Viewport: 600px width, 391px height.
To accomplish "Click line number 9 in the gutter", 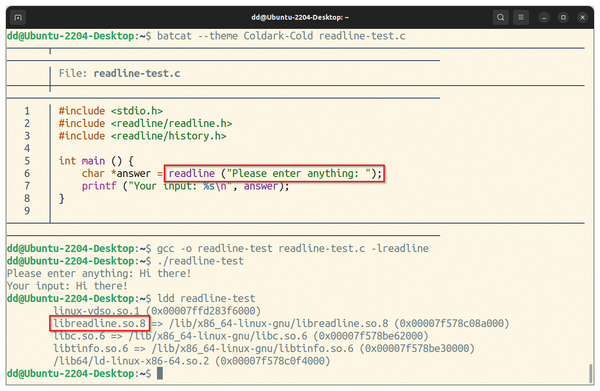I will (27, 211).
